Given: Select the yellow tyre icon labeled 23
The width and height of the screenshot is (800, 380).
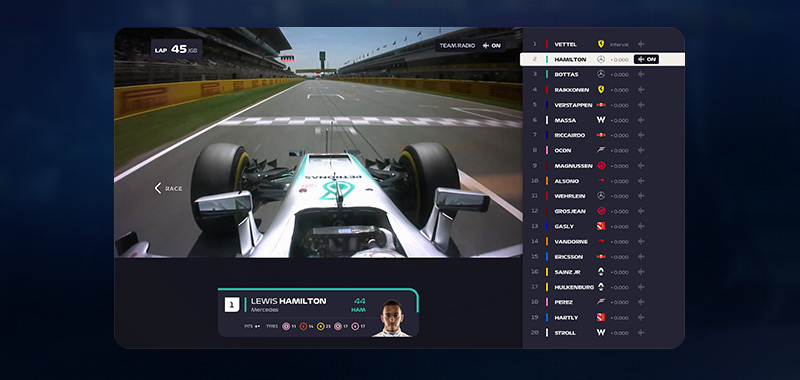Looking at the screenshot, I should [x=320, y=326].
